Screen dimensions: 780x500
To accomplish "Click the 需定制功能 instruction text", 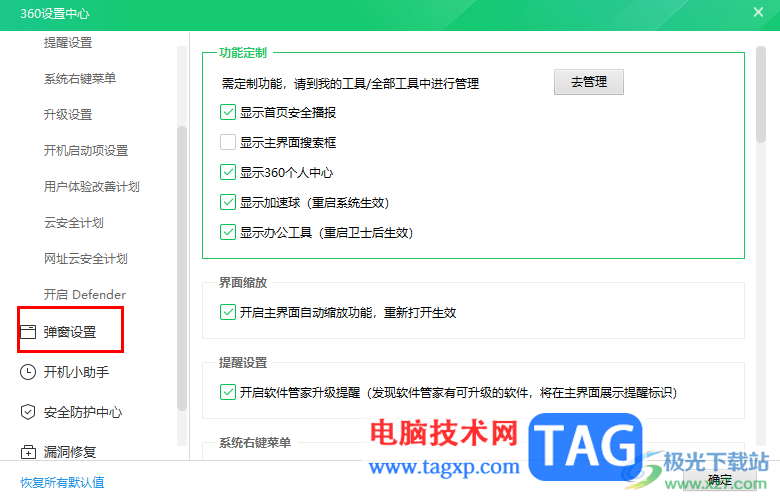I will (x=350, y=83).
